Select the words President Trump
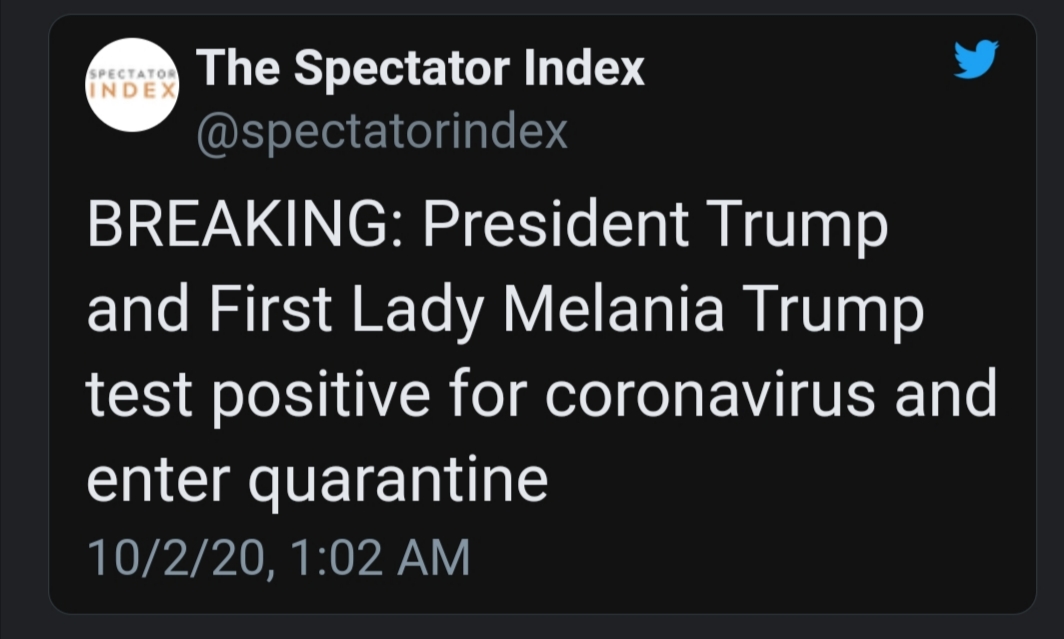 [654, 226]
